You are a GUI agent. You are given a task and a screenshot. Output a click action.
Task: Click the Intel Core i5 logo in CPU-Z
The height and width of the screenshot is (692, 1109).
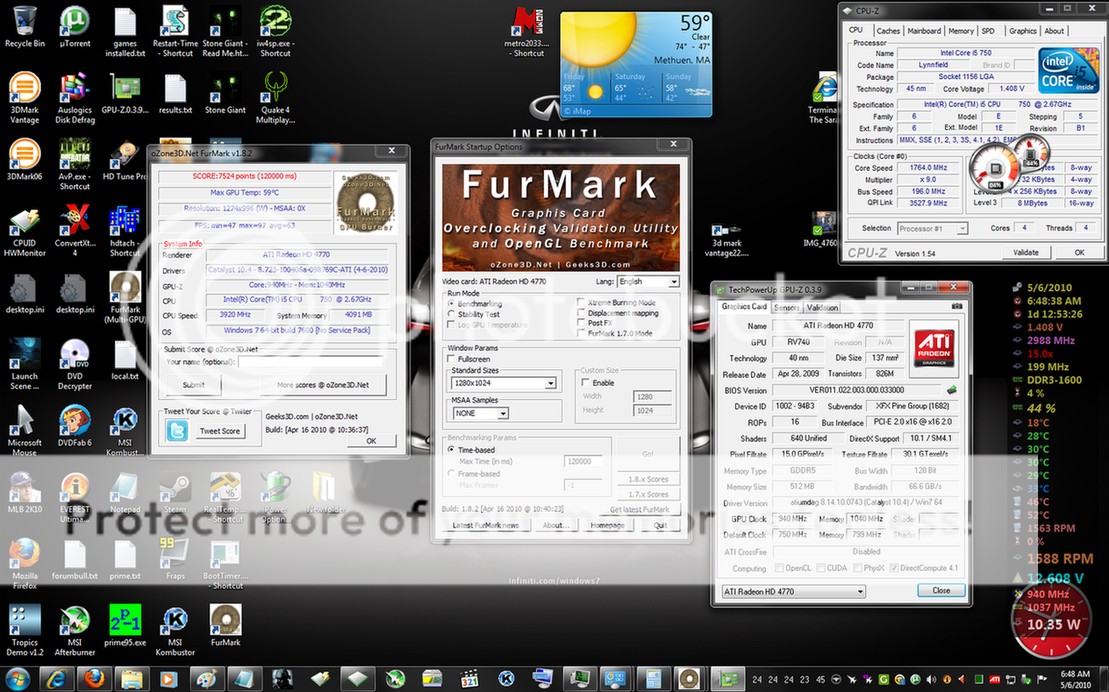tap(1069, 70)
